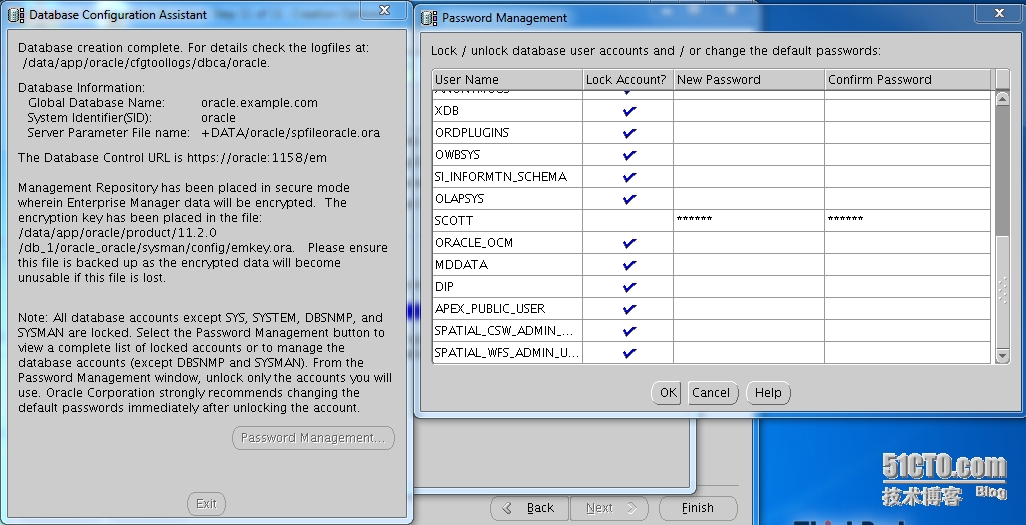Close the Password Management window
The height and width of the screenshot is (525, 1026).
[x=999, y=12]
